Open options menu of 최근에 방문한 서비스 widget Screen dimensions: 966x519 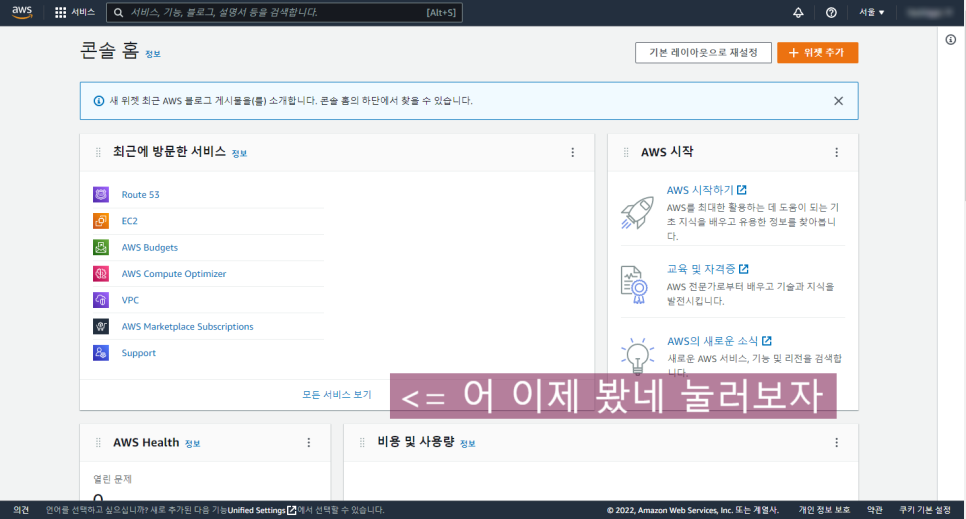pyautogui.click(x=572, y=152)
